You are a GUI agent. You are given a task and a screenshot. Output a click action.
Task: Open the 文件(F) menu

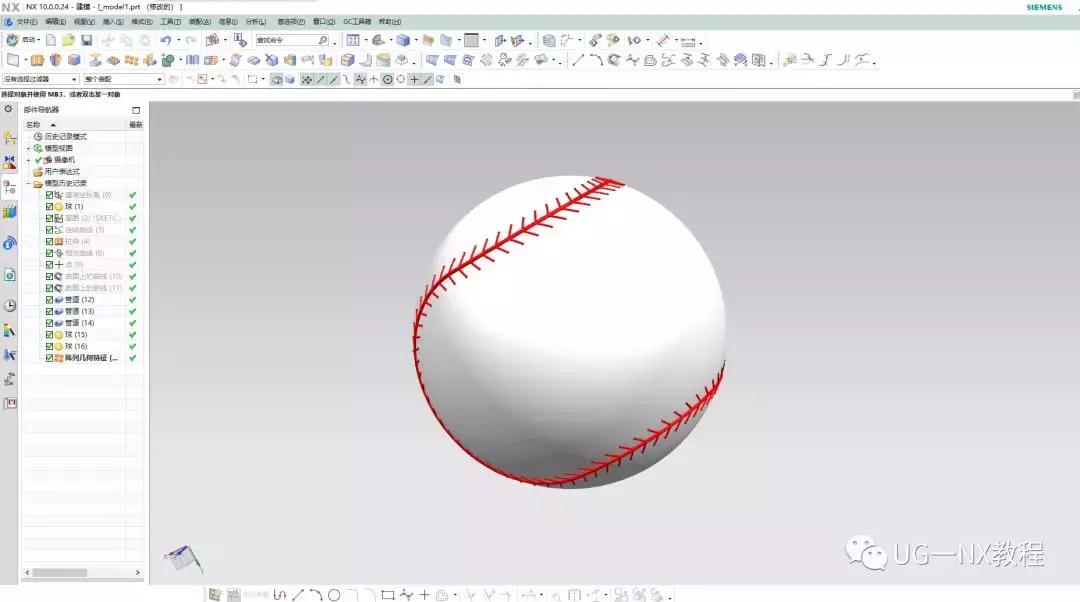26,21
